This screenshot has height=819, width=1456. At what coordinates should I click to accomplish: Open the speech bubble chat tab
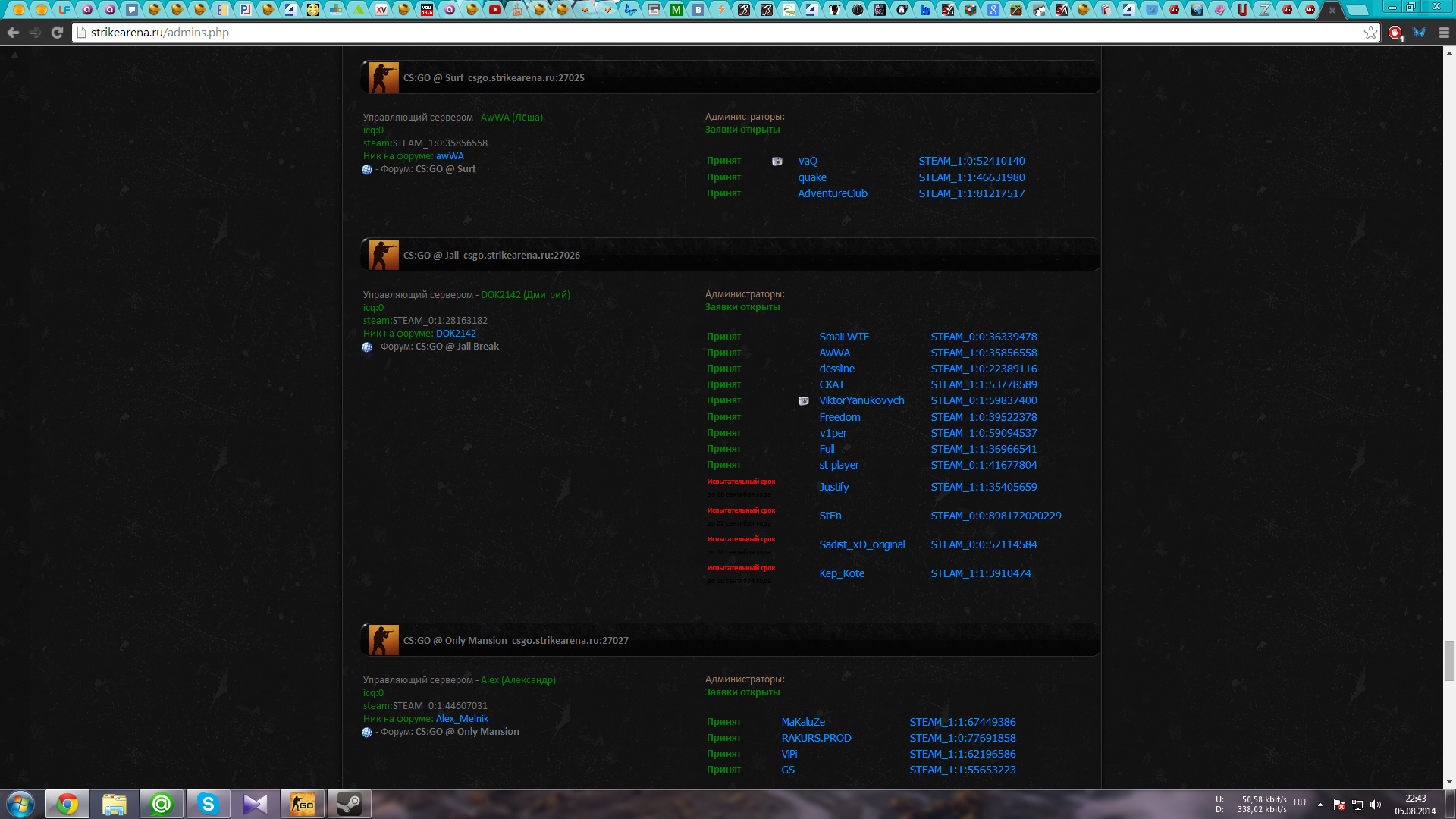132,10
